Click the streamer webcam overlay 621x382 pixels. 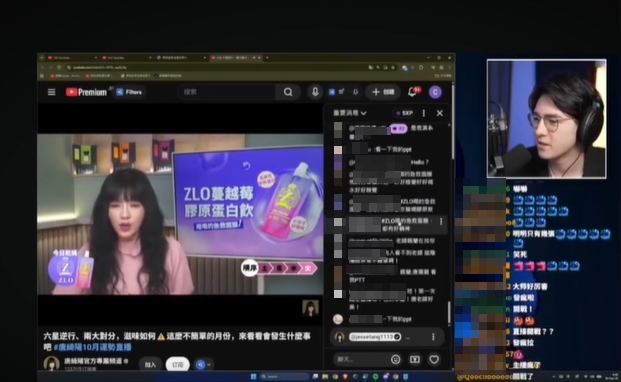pos(547,119)
